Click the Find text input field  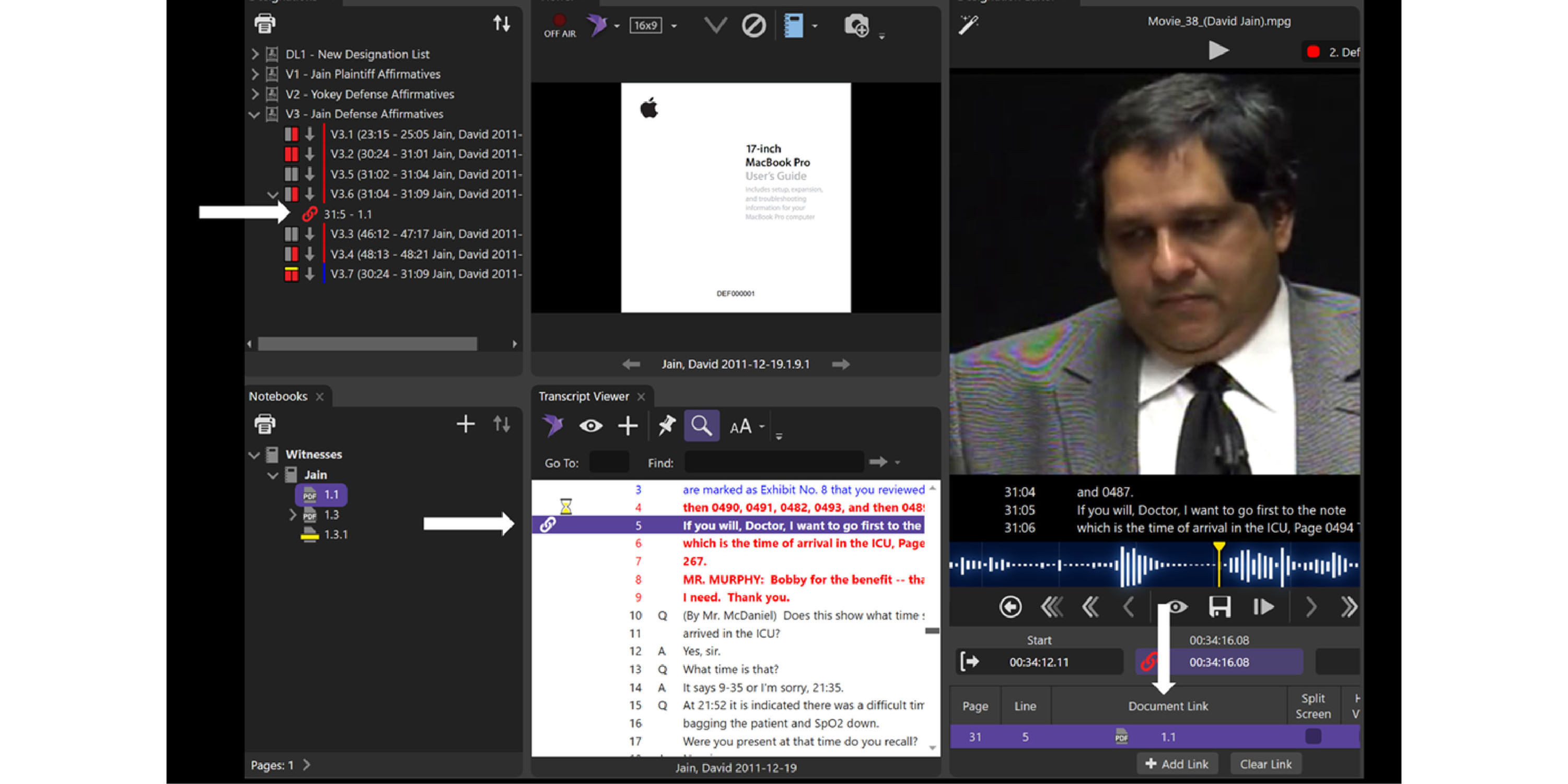(773, 463)
